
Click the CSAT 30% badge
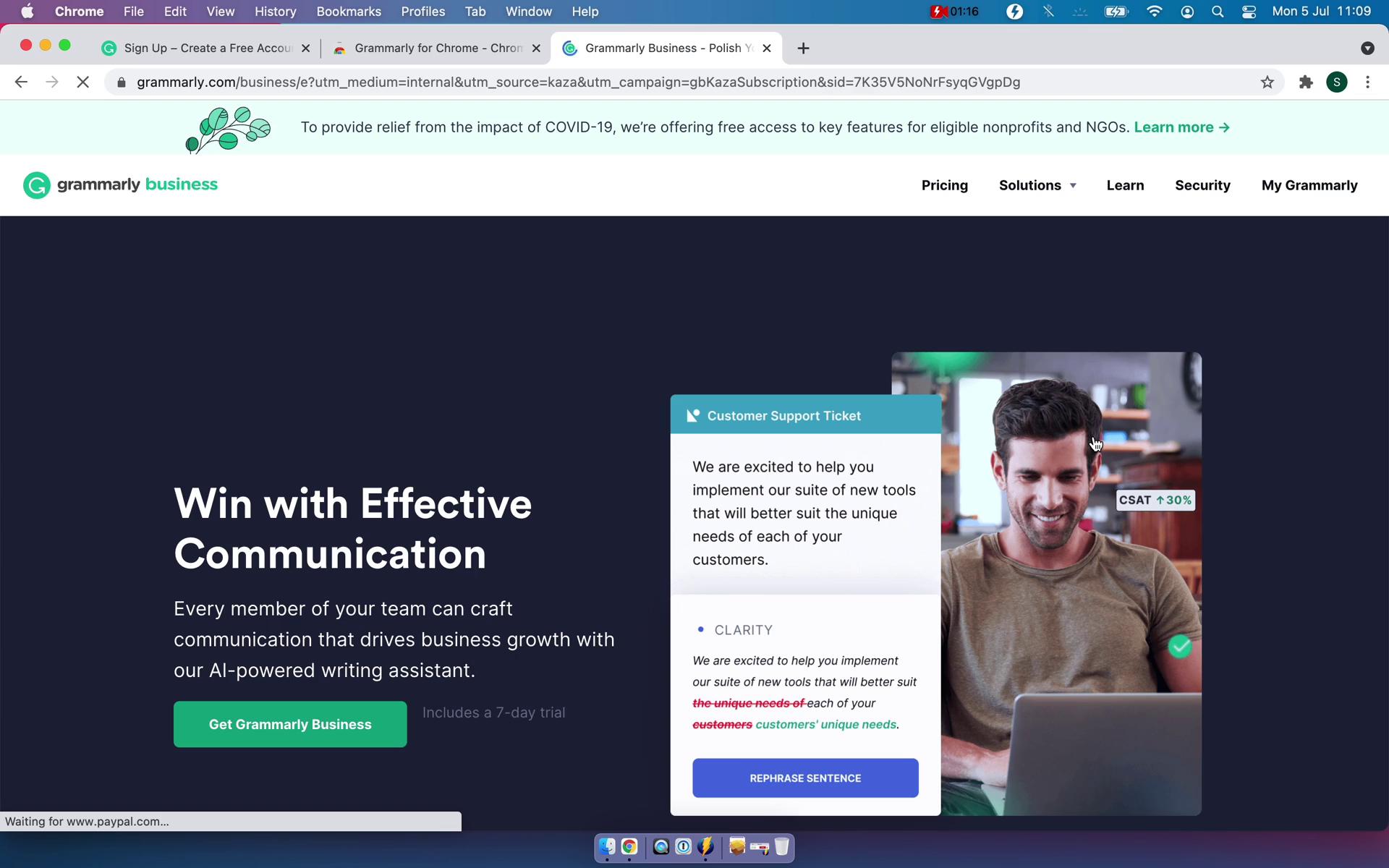click(x=1155, y=501)
